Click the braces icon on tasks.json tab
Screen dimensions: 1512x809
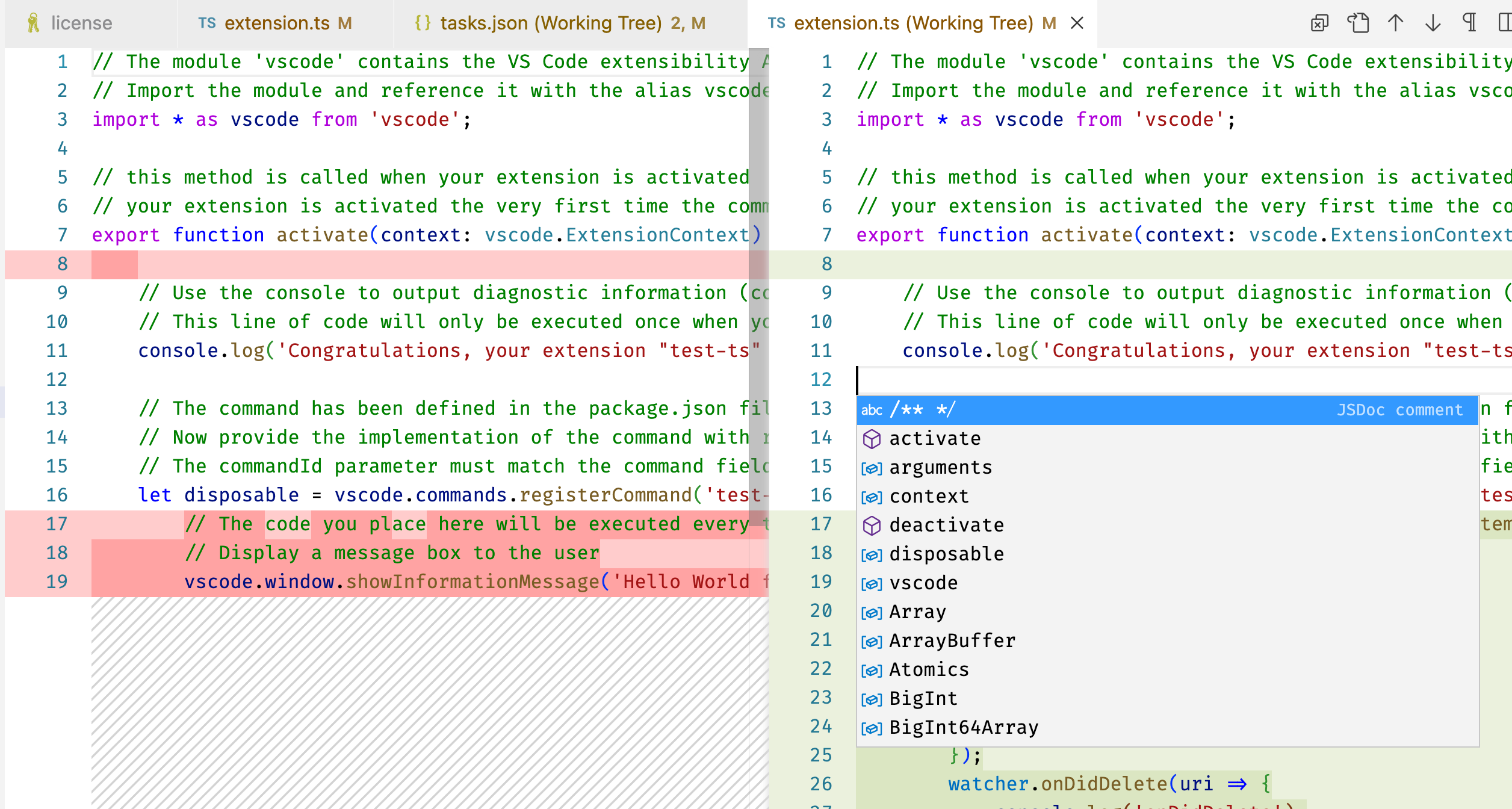pos(423,22)
